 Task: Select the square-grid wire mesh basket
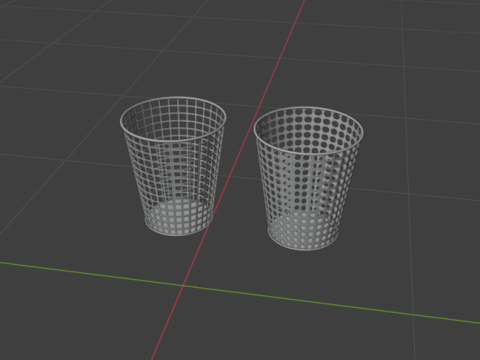(x=173, y=166)
